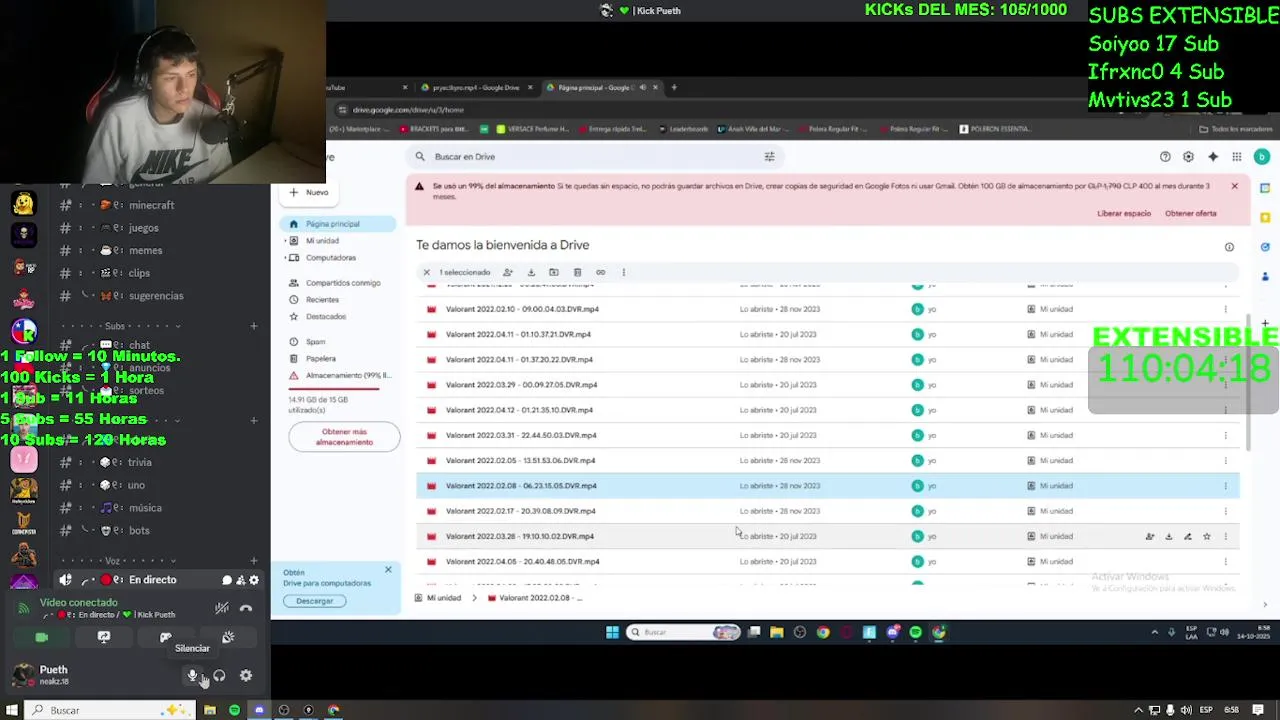Click Discord share screen button
Image resolution: width=1280 pixels, height=720 pixels.
(104, 637)
